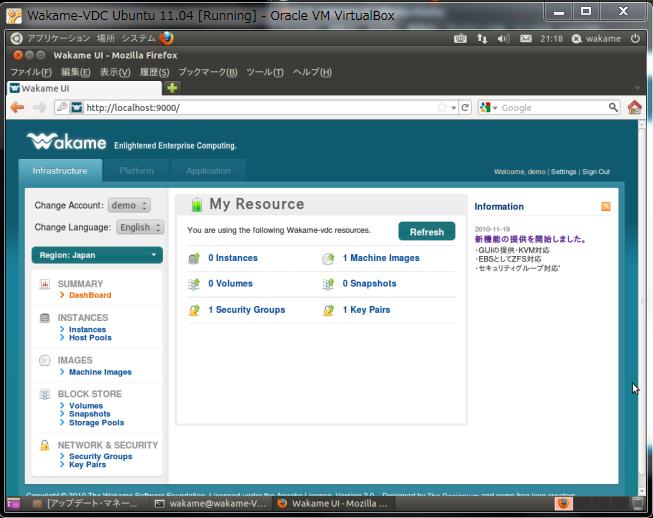Click the reload page icon
653x518 pixels.
[465, 107]
